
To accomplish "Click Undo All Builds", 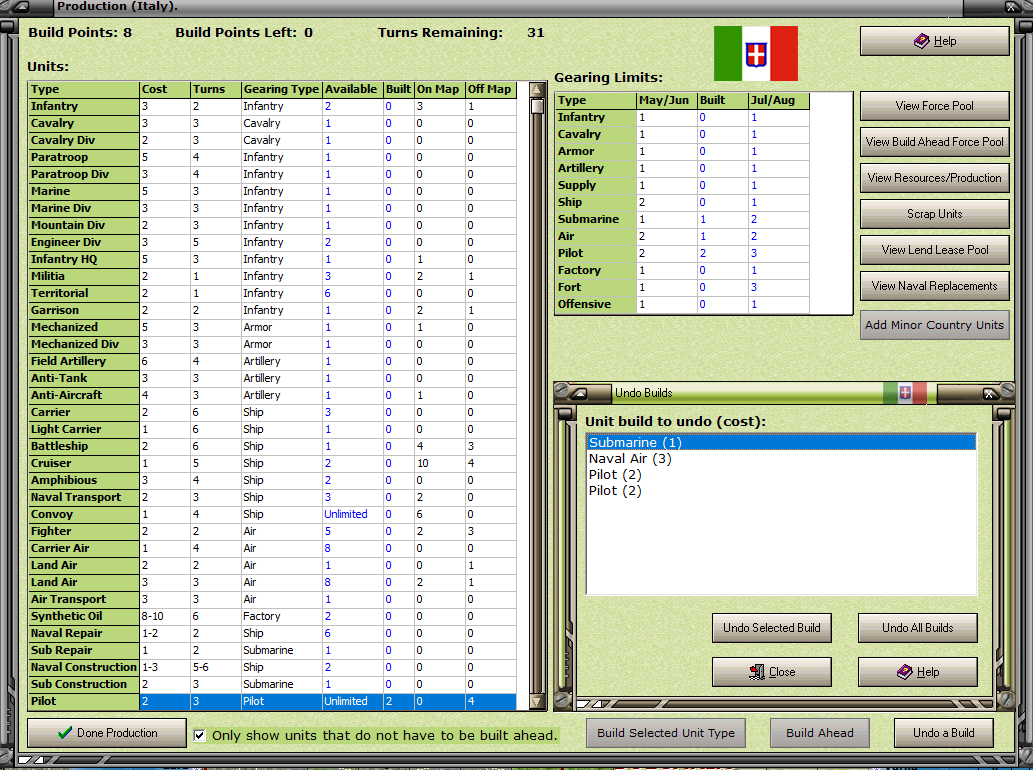I will pos(917,628).
